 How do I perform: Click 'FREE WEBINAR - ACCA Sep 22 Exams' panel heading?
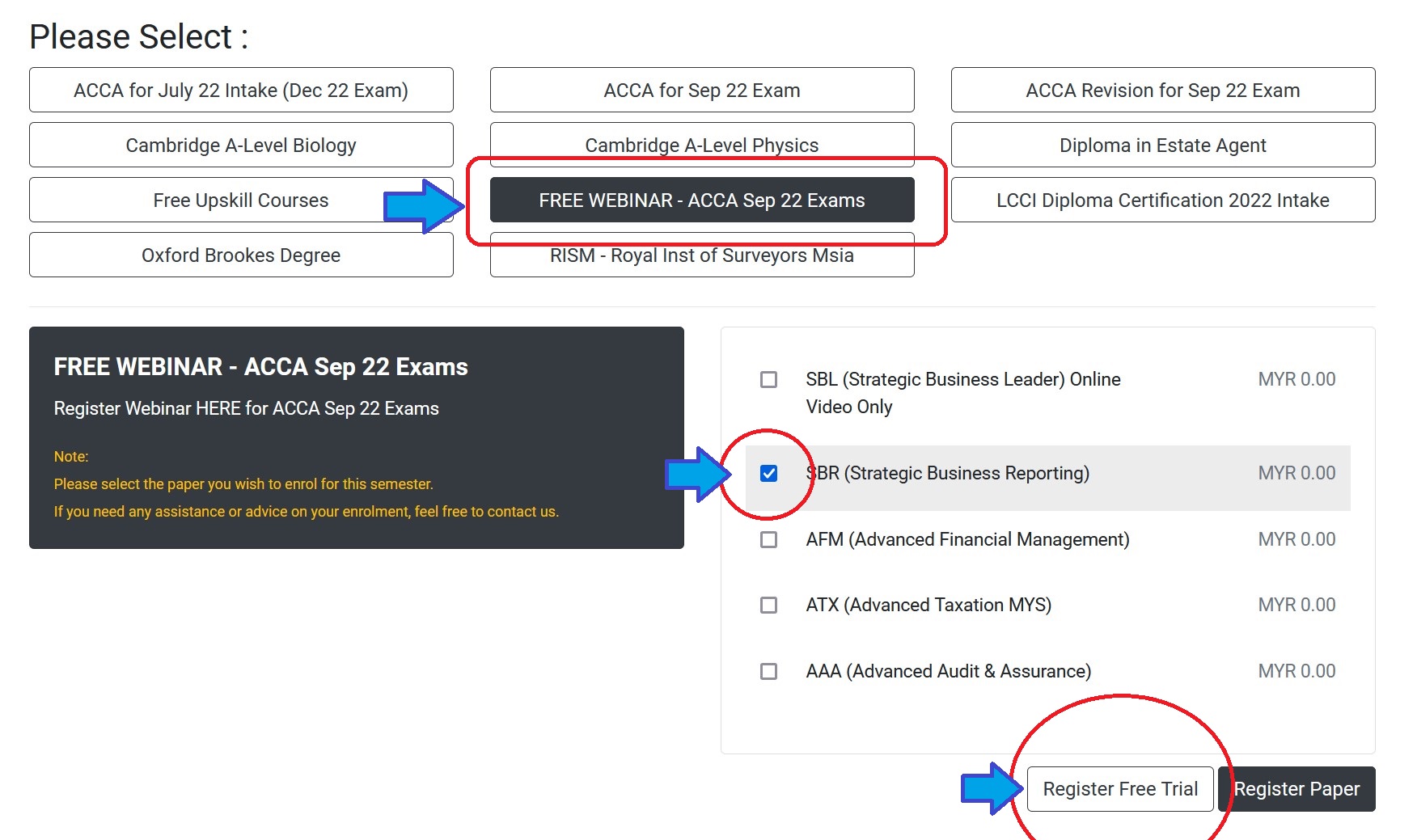(260, 367)
